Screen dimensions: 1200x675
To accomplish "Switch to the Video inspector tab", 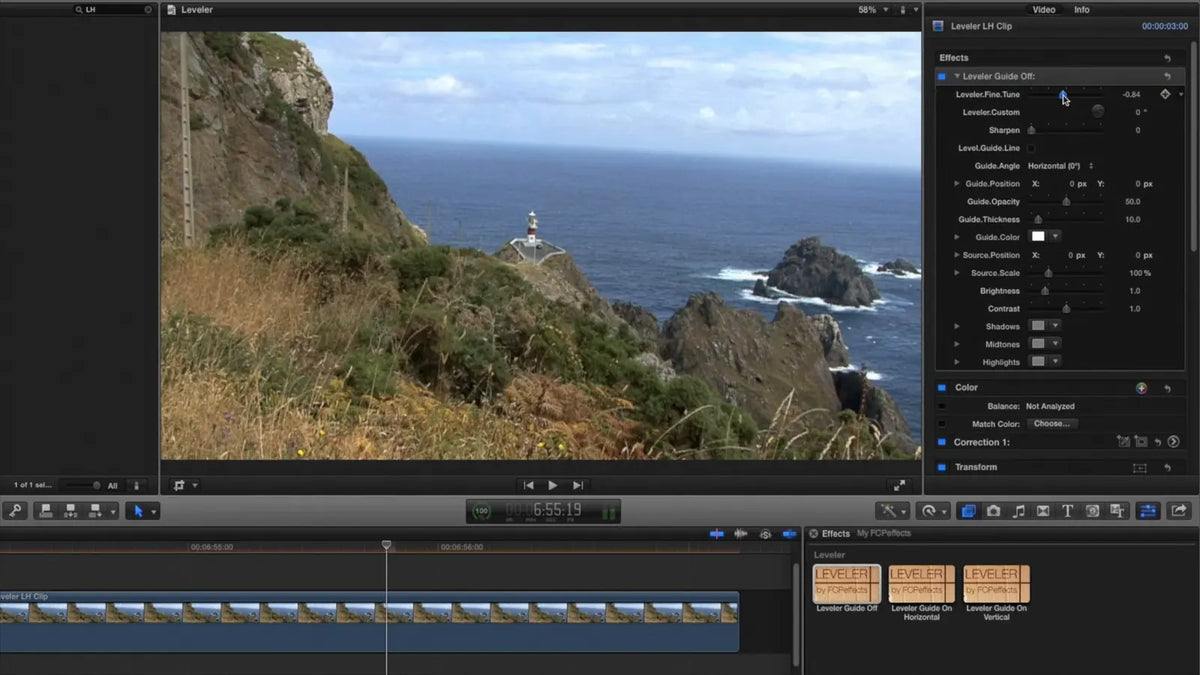I will pyautogui.click(x=1043, y=9).
